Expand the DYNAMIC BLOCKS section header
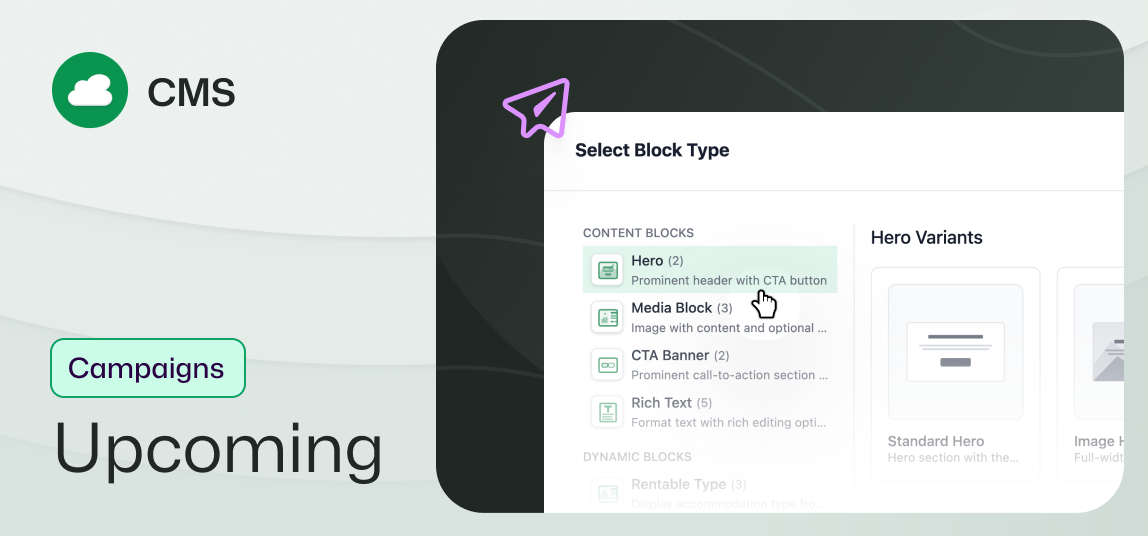The height and width of the screenshot is (536, 1148). (637, 457)
